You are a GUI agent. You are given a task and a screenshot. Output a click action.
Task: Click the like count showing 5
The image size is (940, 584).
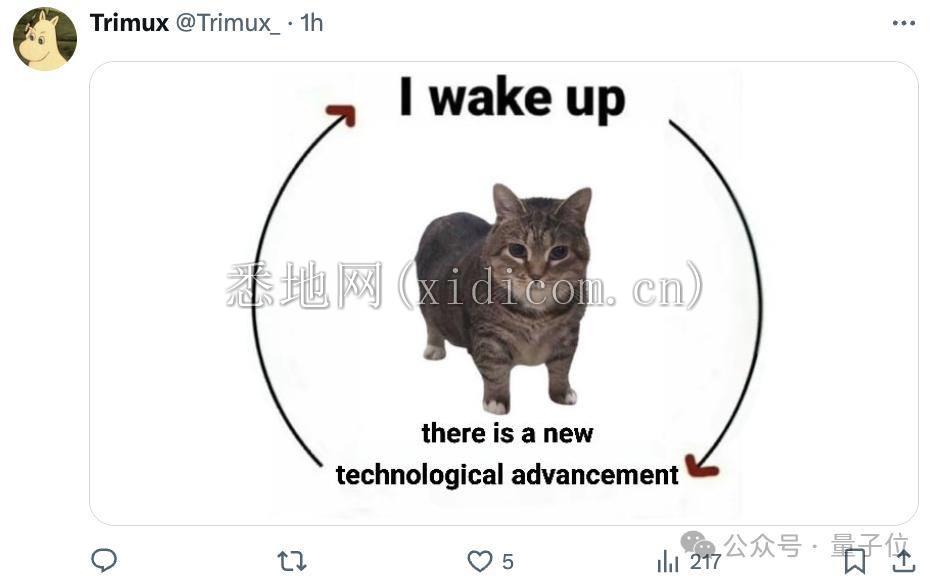[x=508, y=562]
